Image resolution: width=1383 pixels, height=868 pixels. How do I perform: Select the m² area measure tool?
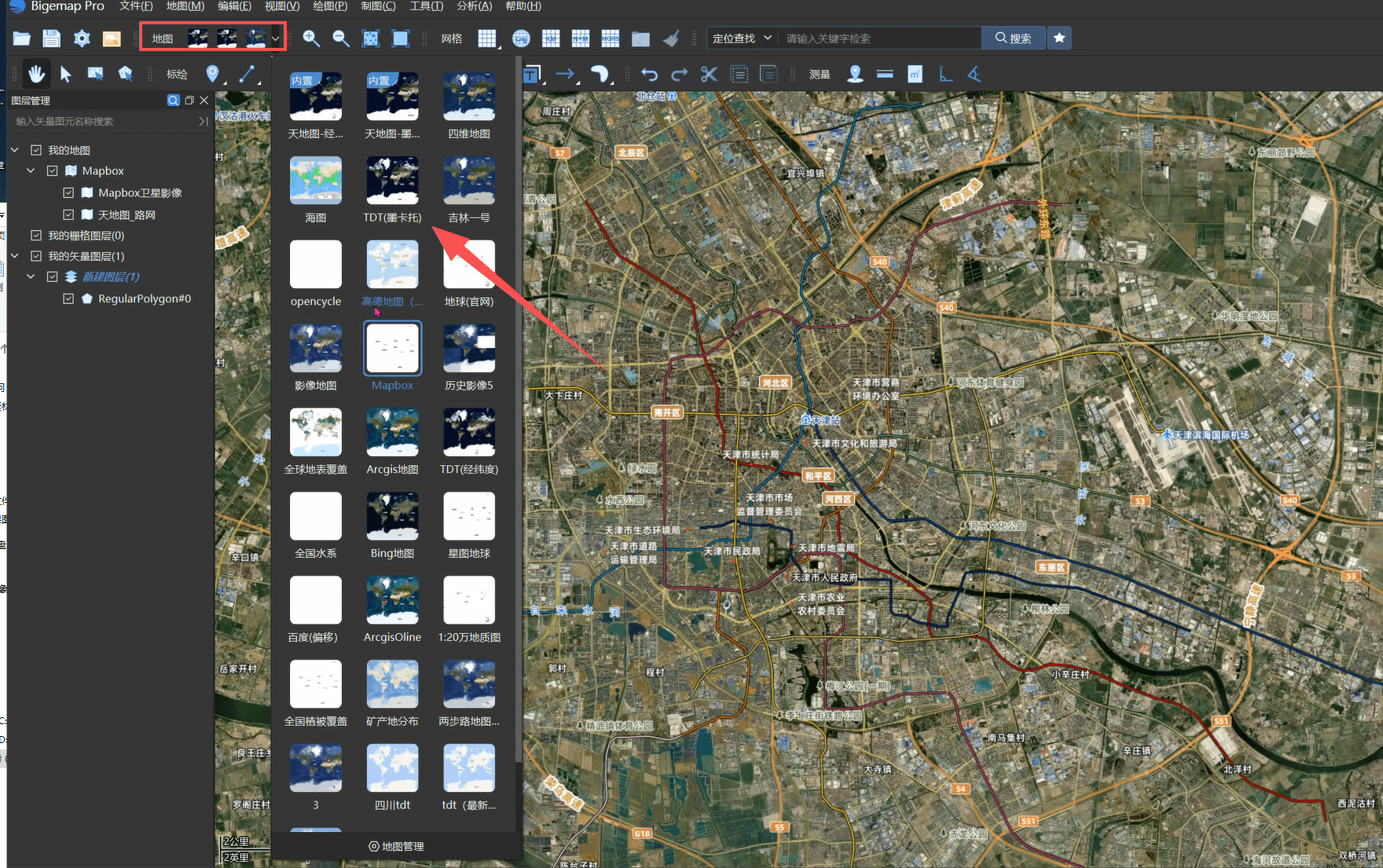[x=915, y=74]
